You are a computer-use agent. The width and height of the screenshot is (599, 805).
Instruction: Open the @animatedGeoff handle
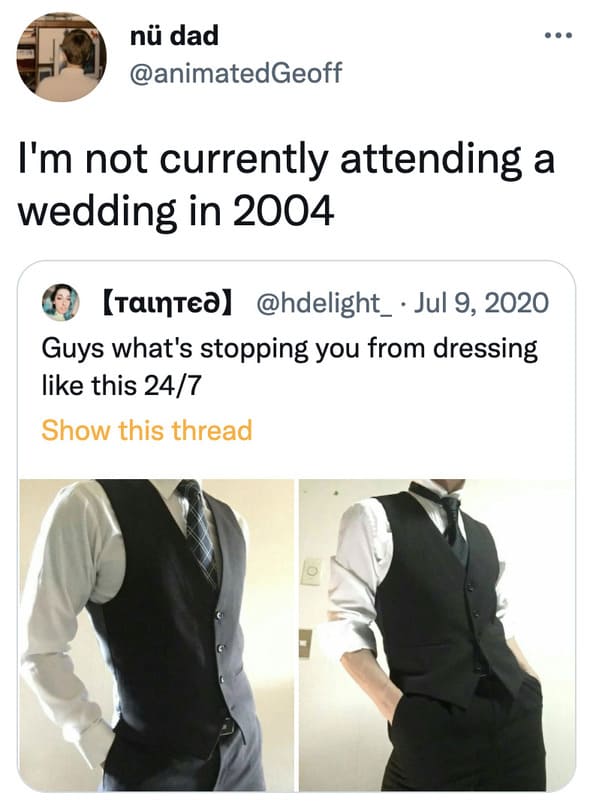click(236, 73)
